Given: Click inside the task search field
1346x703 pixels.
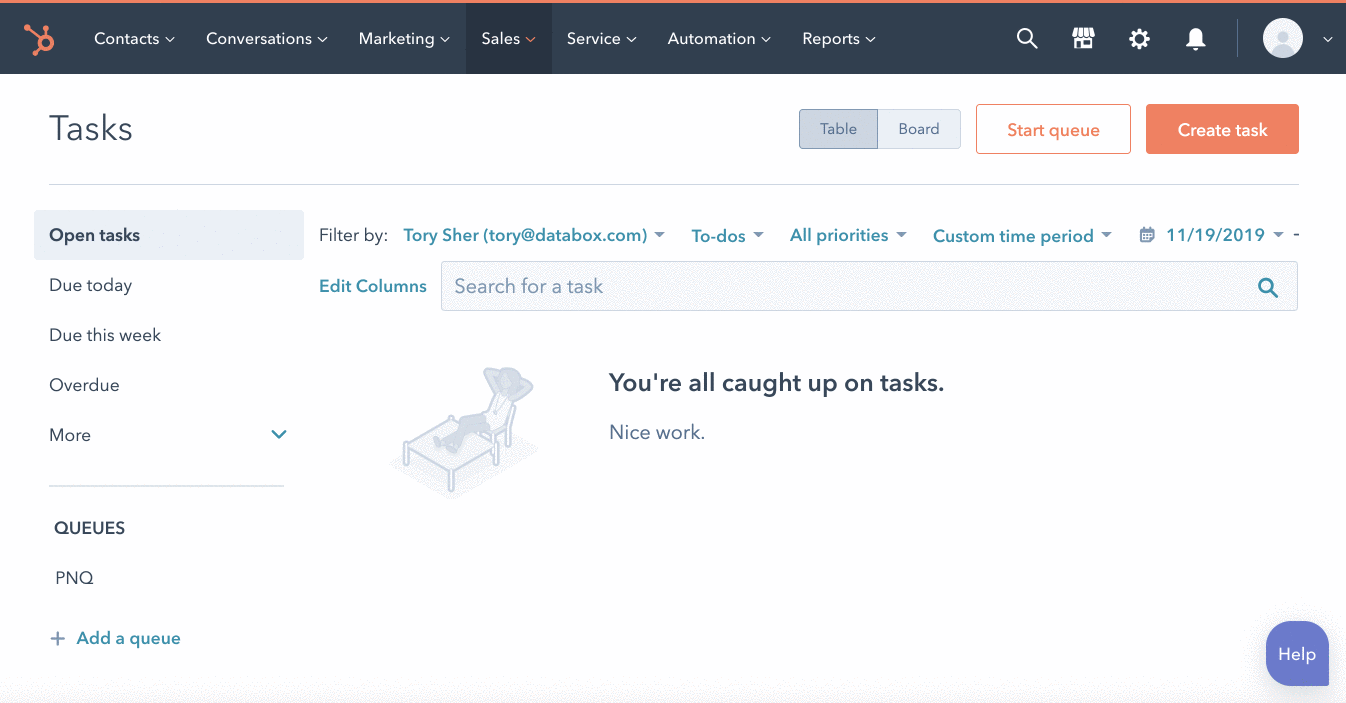Looking at the screenshot, I should click(x=700, y=286).
